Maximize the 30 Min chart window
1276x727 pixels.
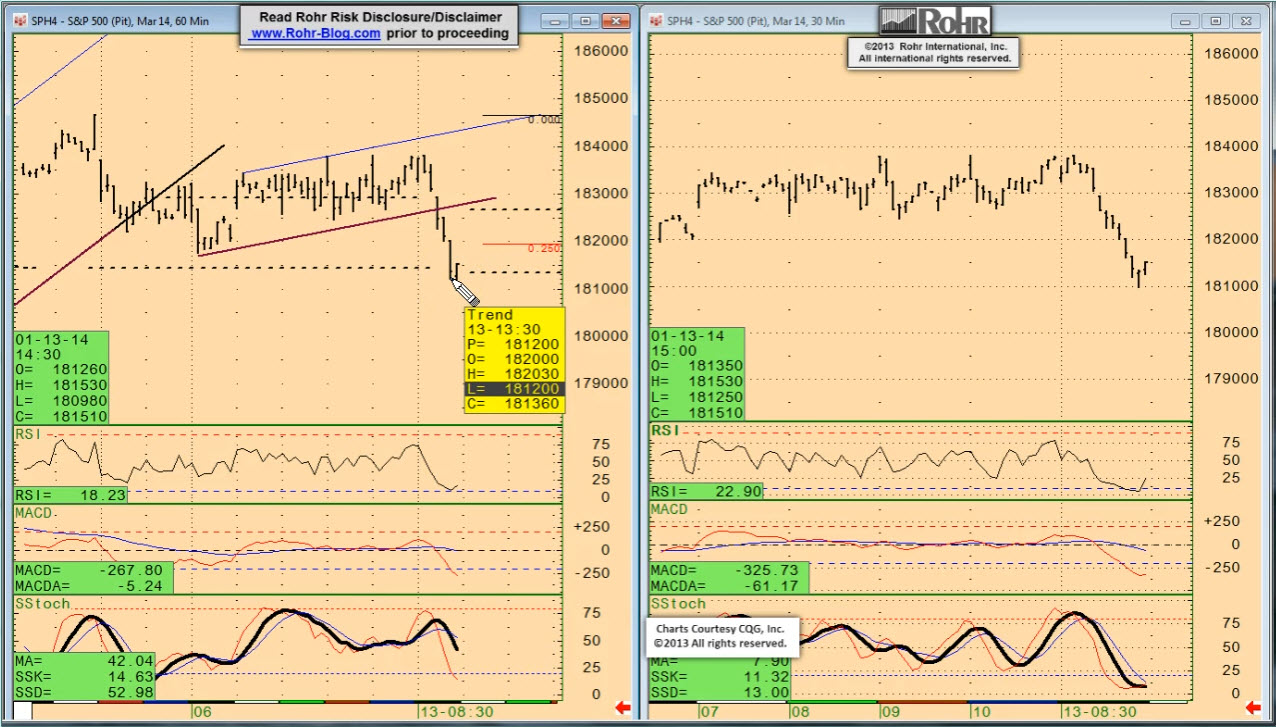pyautogui.click(x=1216, y=20)
